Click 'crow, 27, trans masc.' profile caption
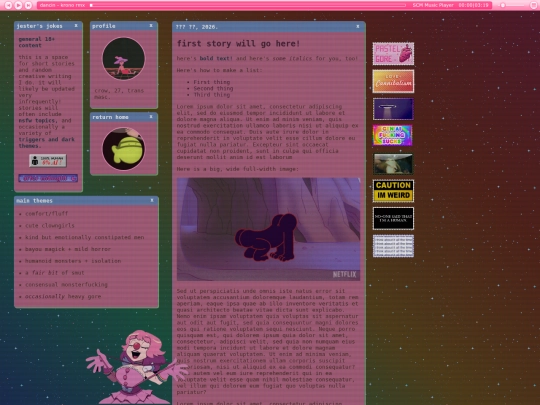This screenshot has width=540, height=405. 119,94
